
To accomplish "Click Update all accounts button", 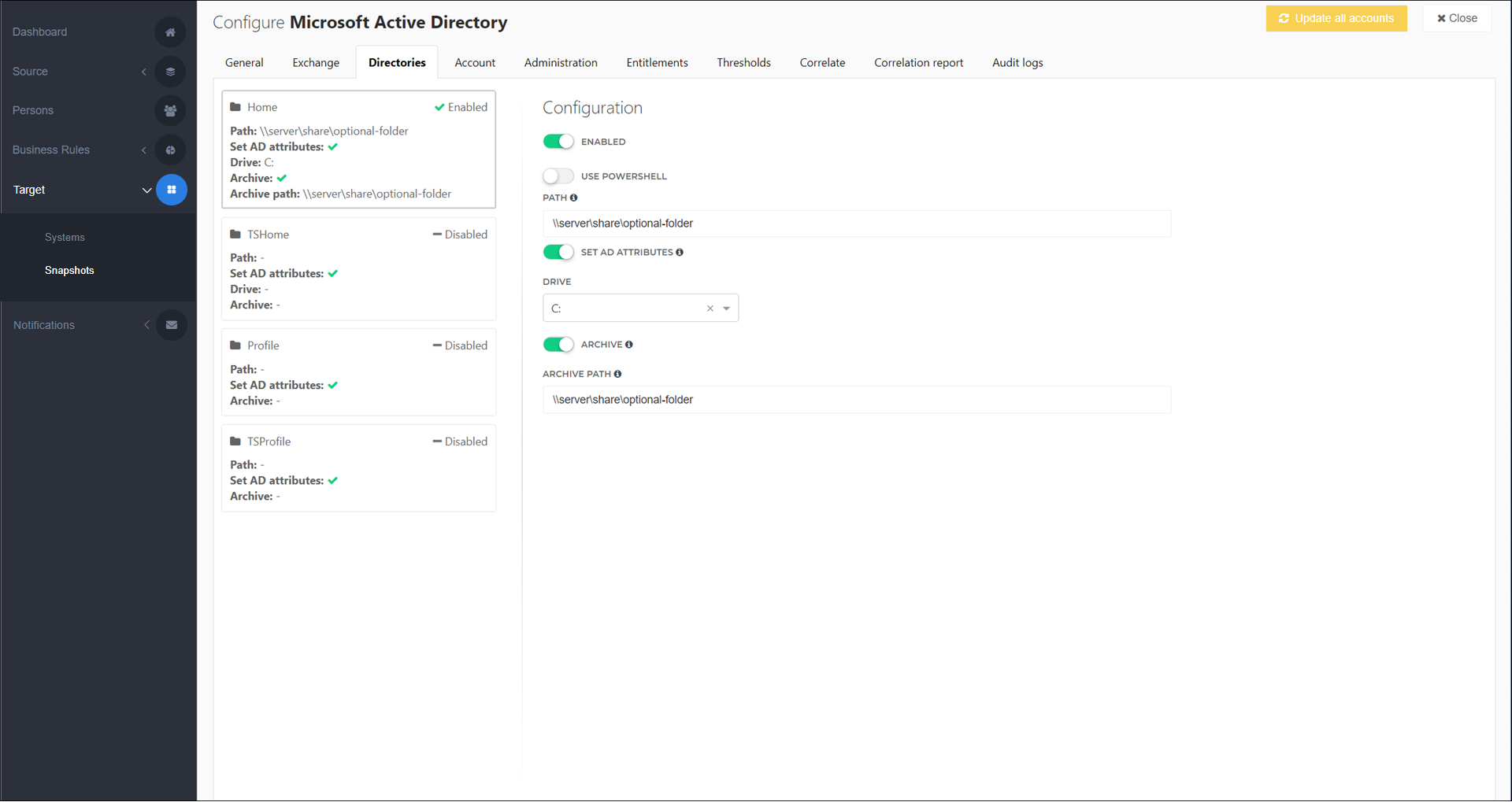I will 1336,18.
